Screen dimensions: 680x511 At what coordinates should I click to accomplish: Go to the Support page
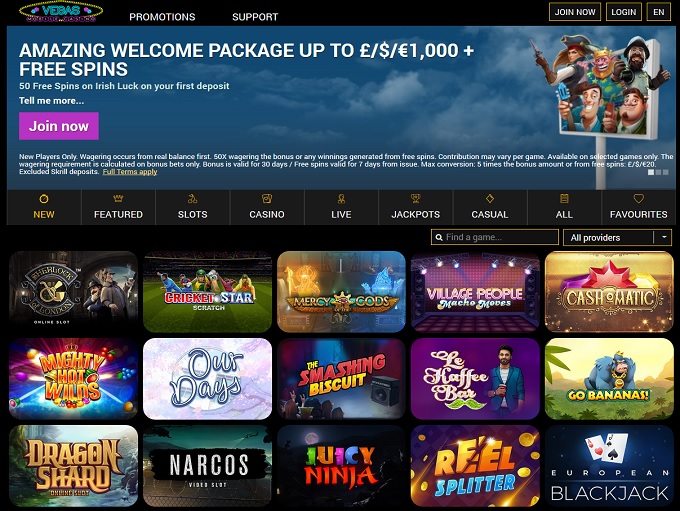click(255, 17)
